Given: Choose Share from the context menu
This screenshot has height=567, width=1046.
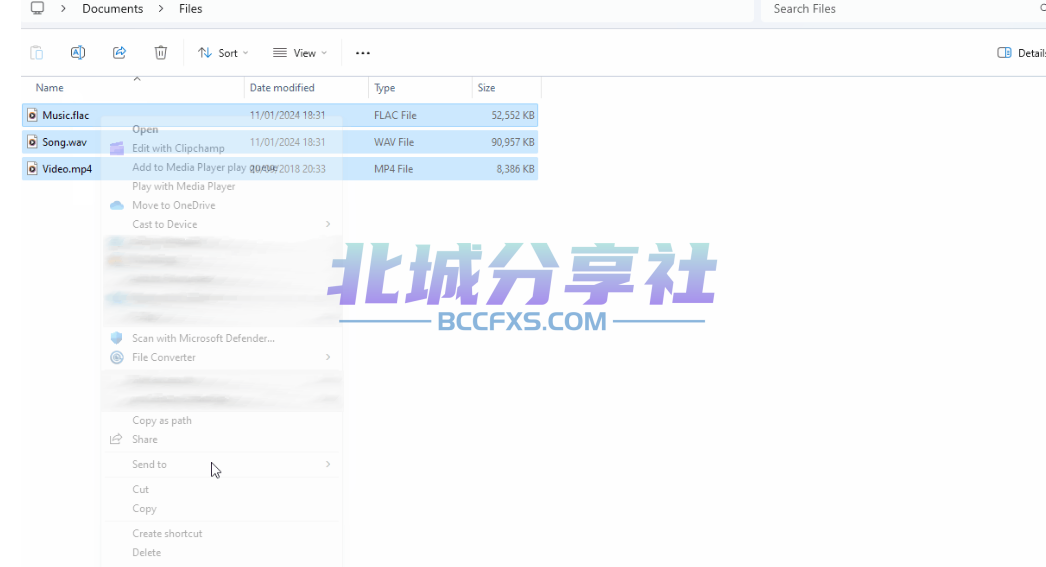Looking at the screenshot, I should (x=221, y=440).
